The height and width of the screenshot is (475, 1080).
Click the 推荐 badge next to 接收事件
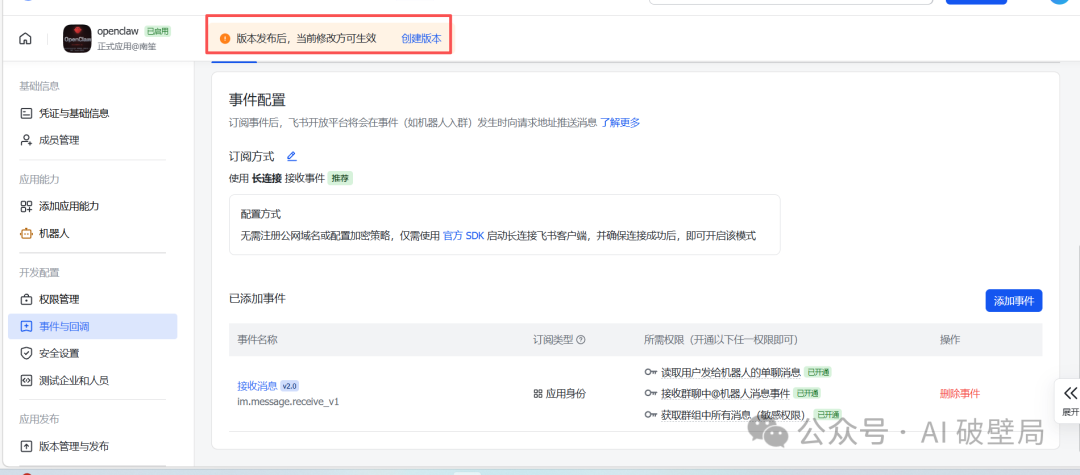click(x=340, y=178)
